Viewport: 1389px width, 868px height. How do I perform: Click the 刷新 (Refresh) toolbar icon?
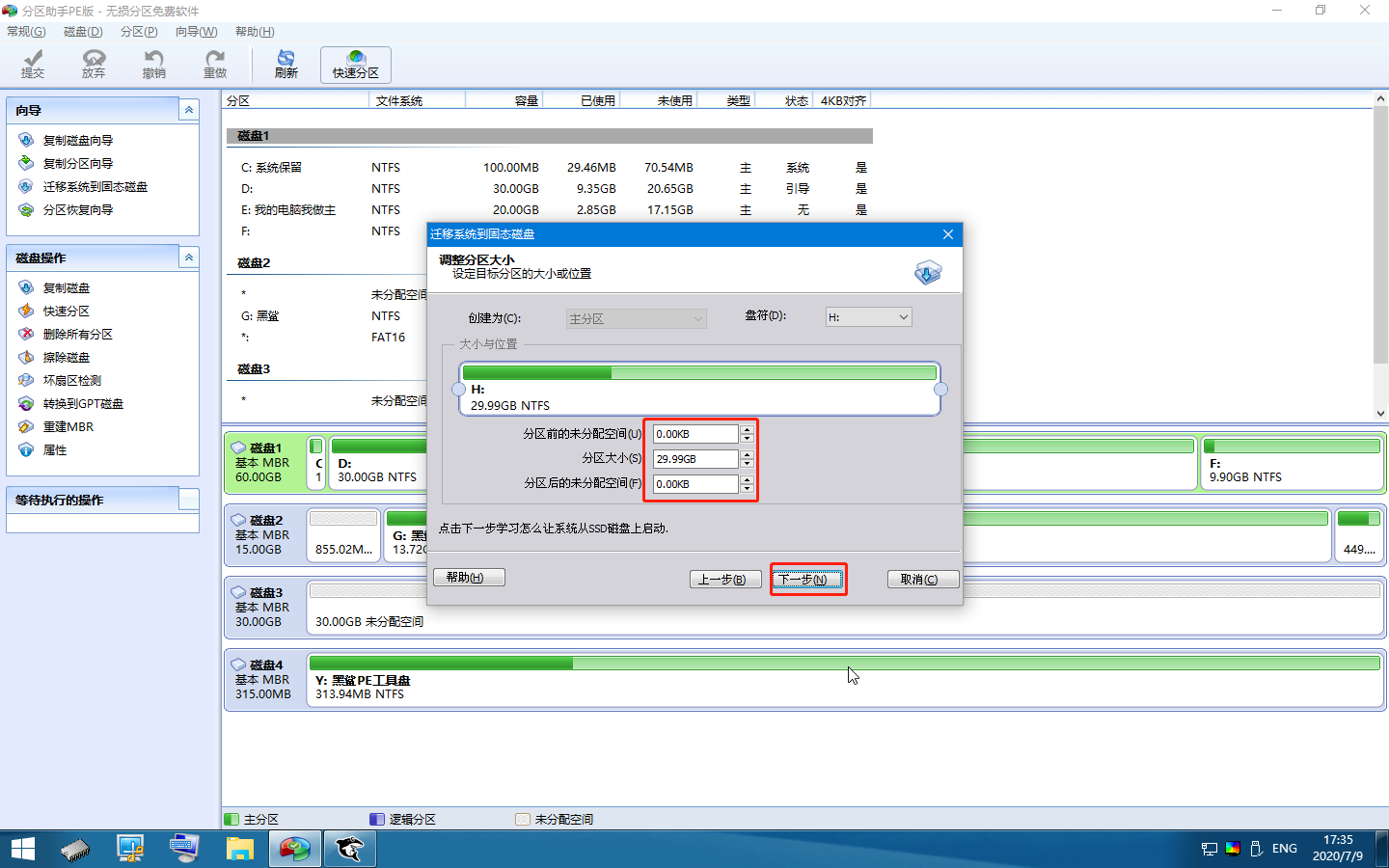(286, 65)
